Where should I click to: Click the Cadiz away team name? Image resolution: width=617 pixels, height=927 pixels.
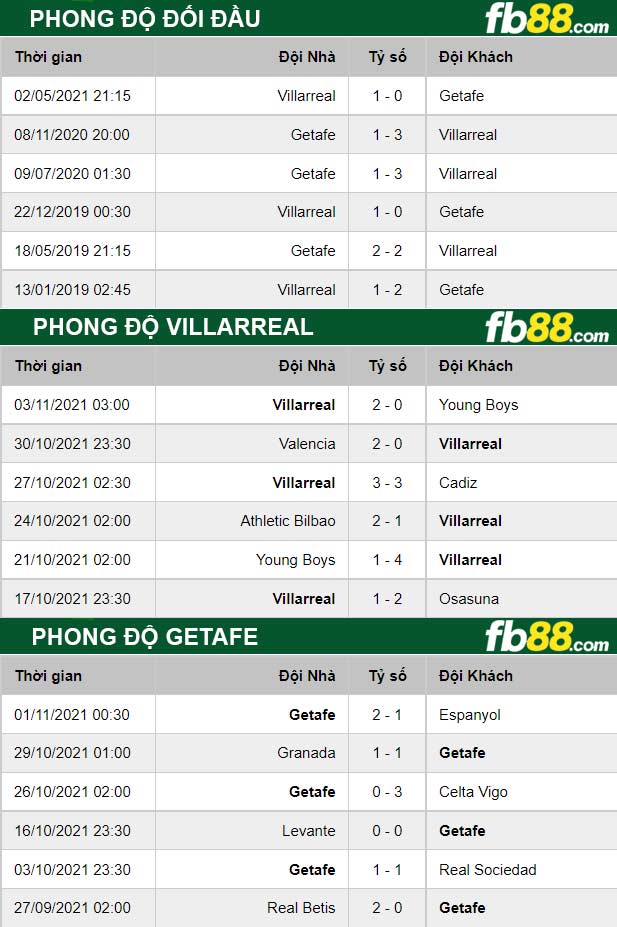tap(458, 483)
